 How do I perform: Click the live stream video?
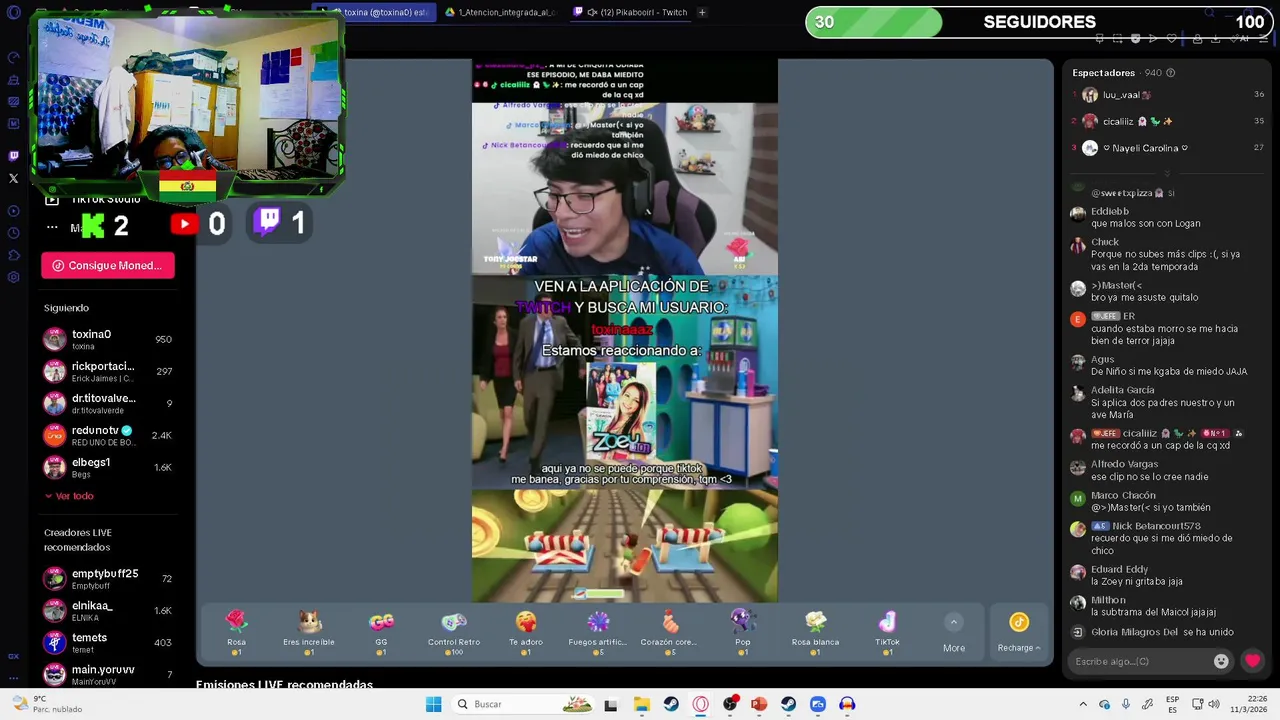pyautogui.click(x=625, y=330)
